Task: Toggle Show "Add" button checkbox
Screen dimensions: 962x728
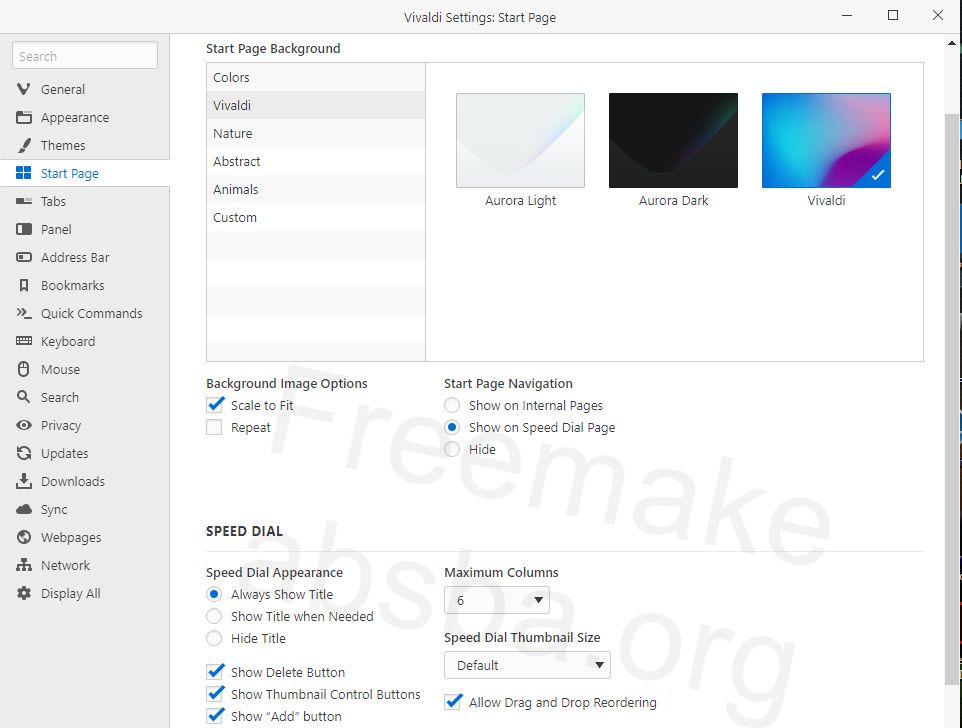Action: click(214, 716)
